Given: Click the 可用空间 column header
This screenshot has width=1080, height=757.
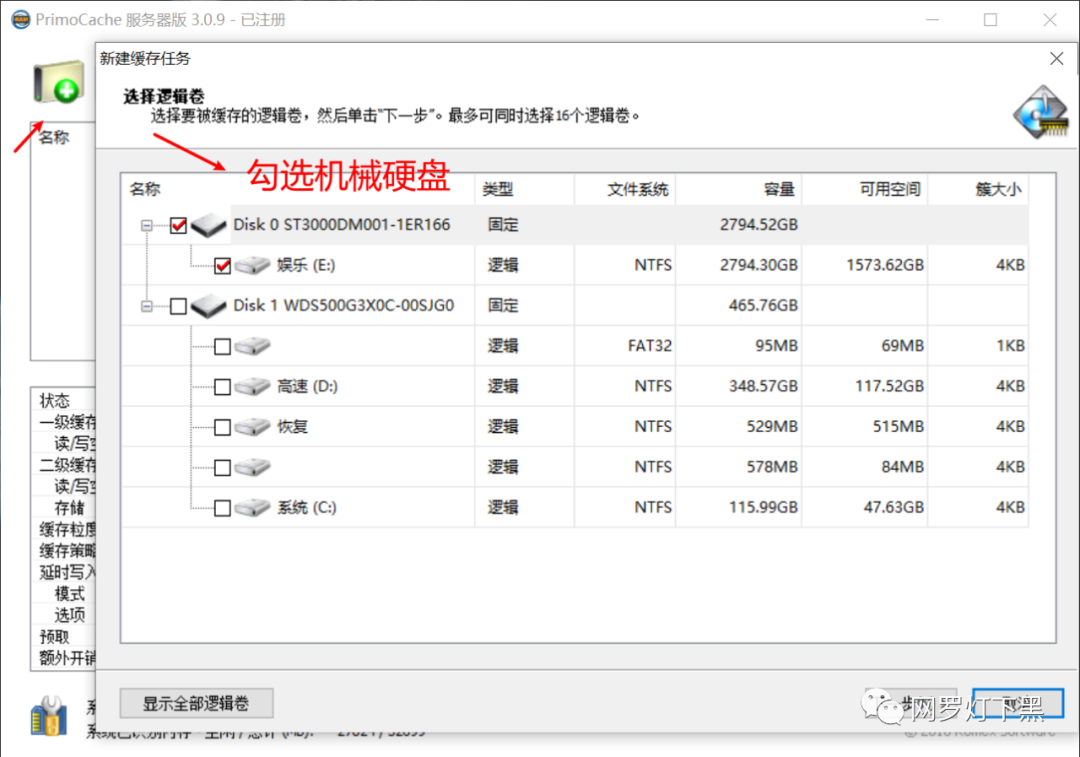Looking at the screenshot, I should 864,189.
